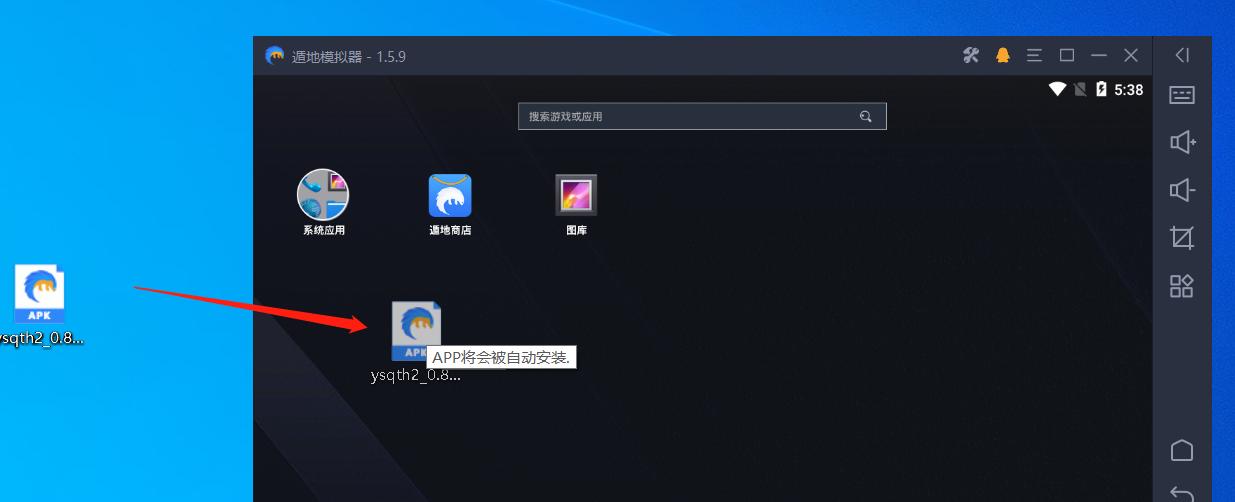This screenshot has height=502, width=1235.
Task: Click the screenshot crop icon
Action: (1182, 238)
